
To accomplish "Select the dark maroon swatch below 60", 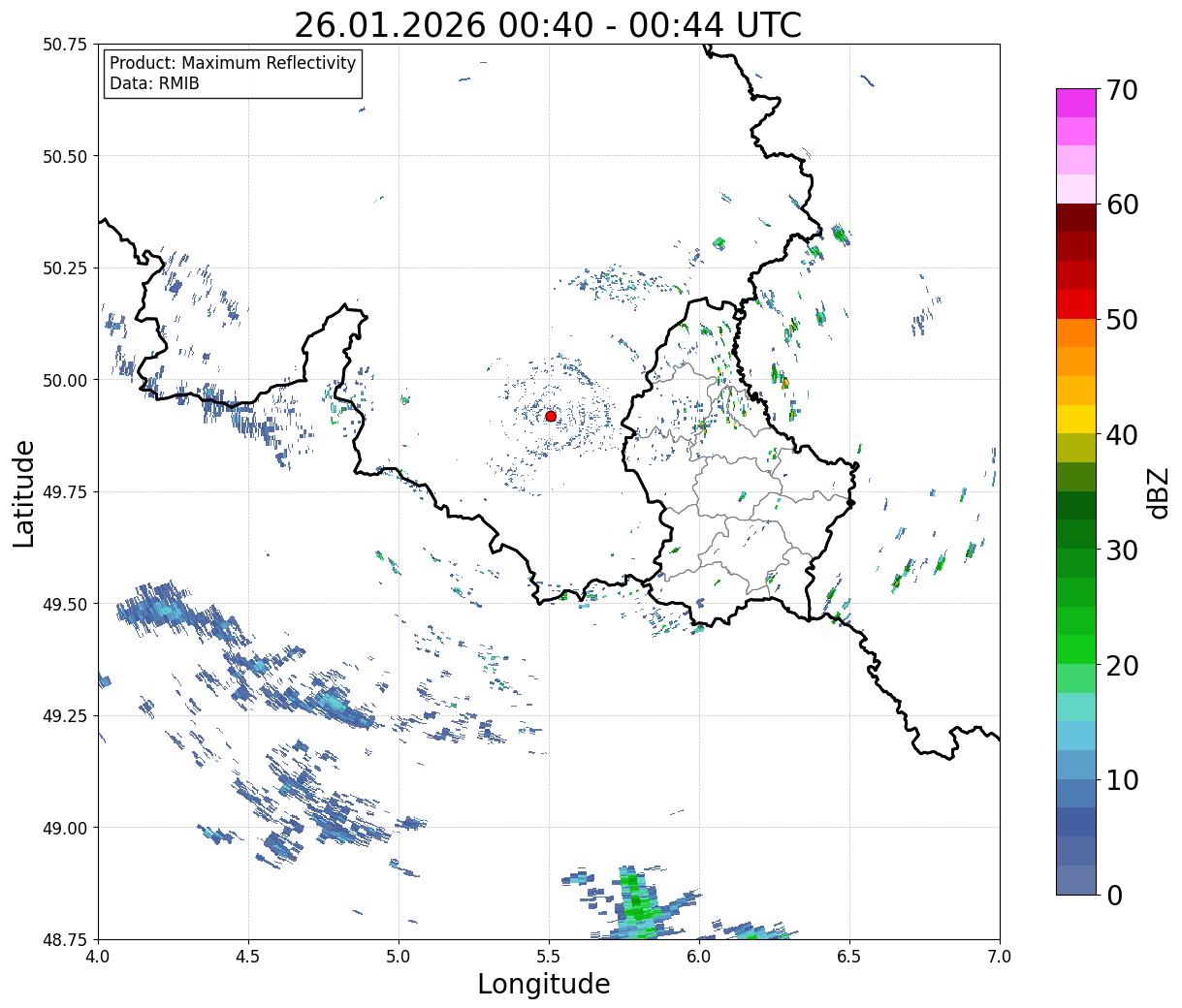I will (1075, 218).
